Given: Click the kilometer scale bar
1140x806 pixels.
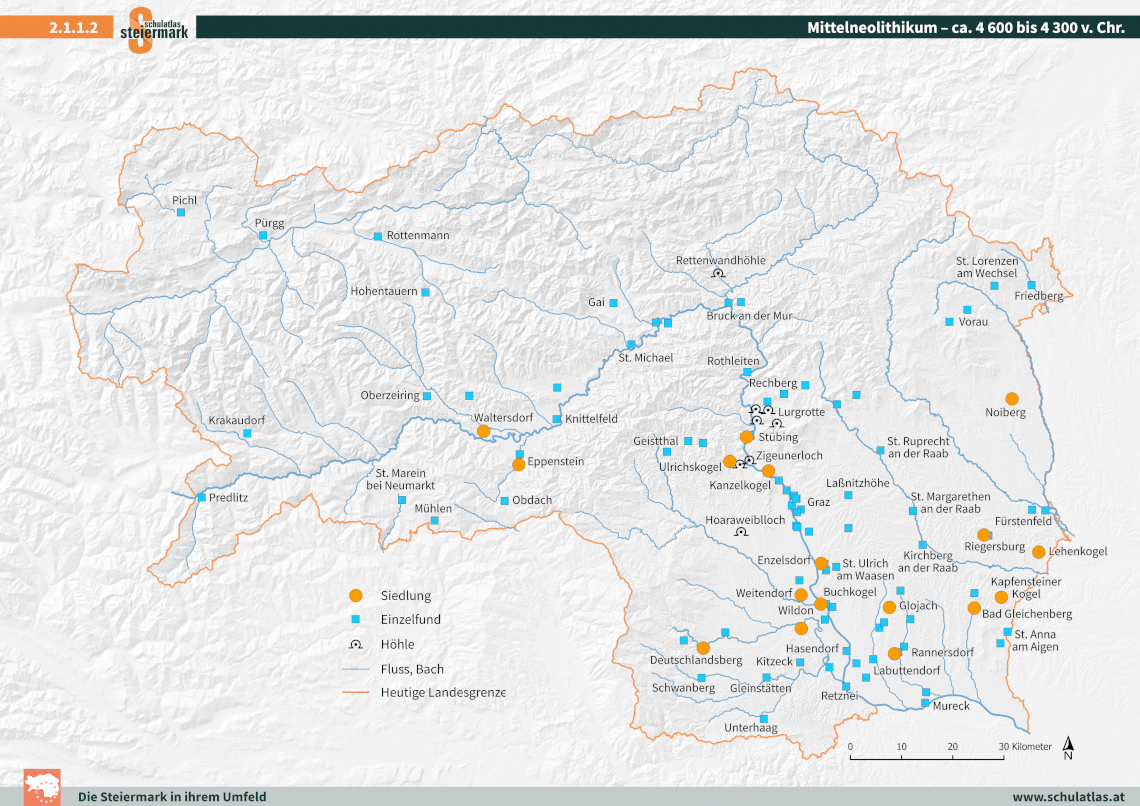Looking at the screenshot, I should pos(927,758).
